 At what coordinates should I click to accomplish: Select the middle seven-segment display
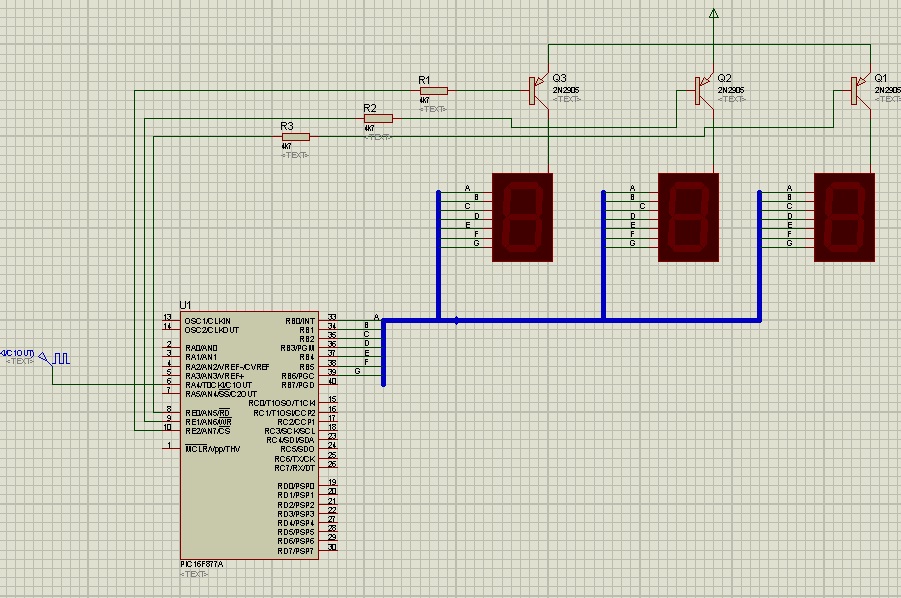(x=688, y=217)
